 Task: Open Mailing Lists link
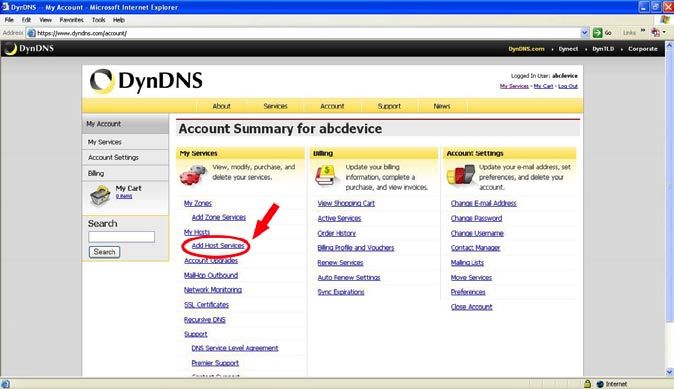[467, 263]
